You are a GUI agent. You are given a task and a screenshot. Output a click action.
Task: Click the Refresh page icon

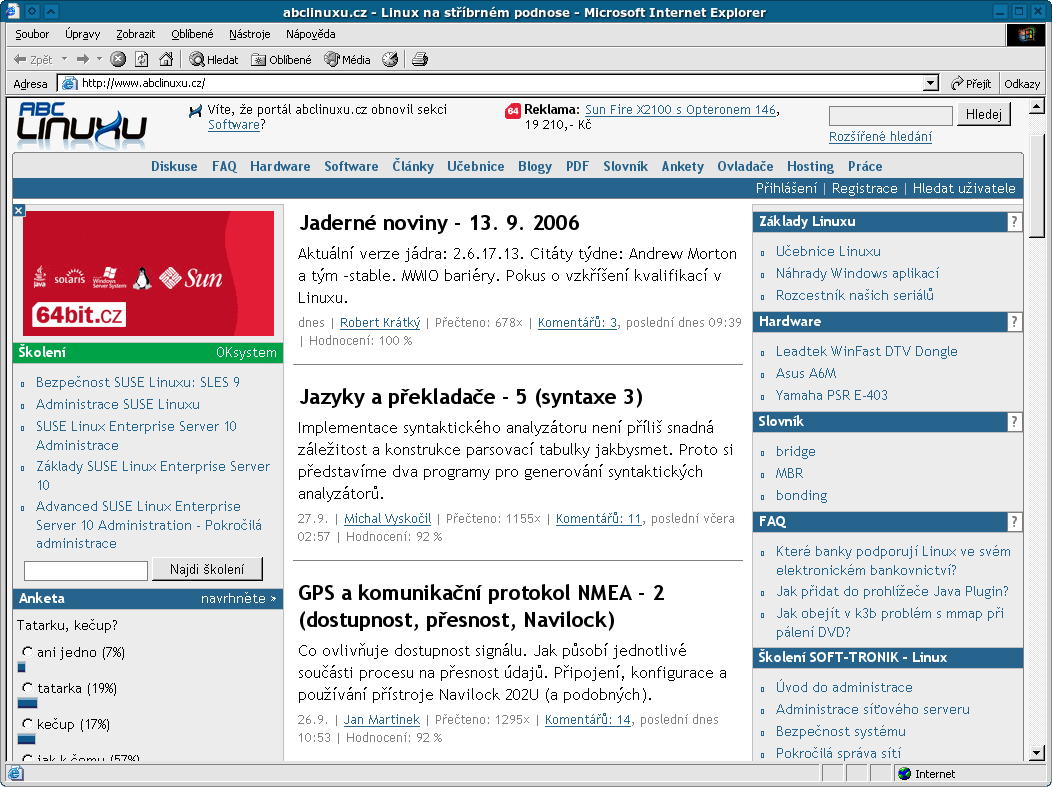tap(142, 60)
